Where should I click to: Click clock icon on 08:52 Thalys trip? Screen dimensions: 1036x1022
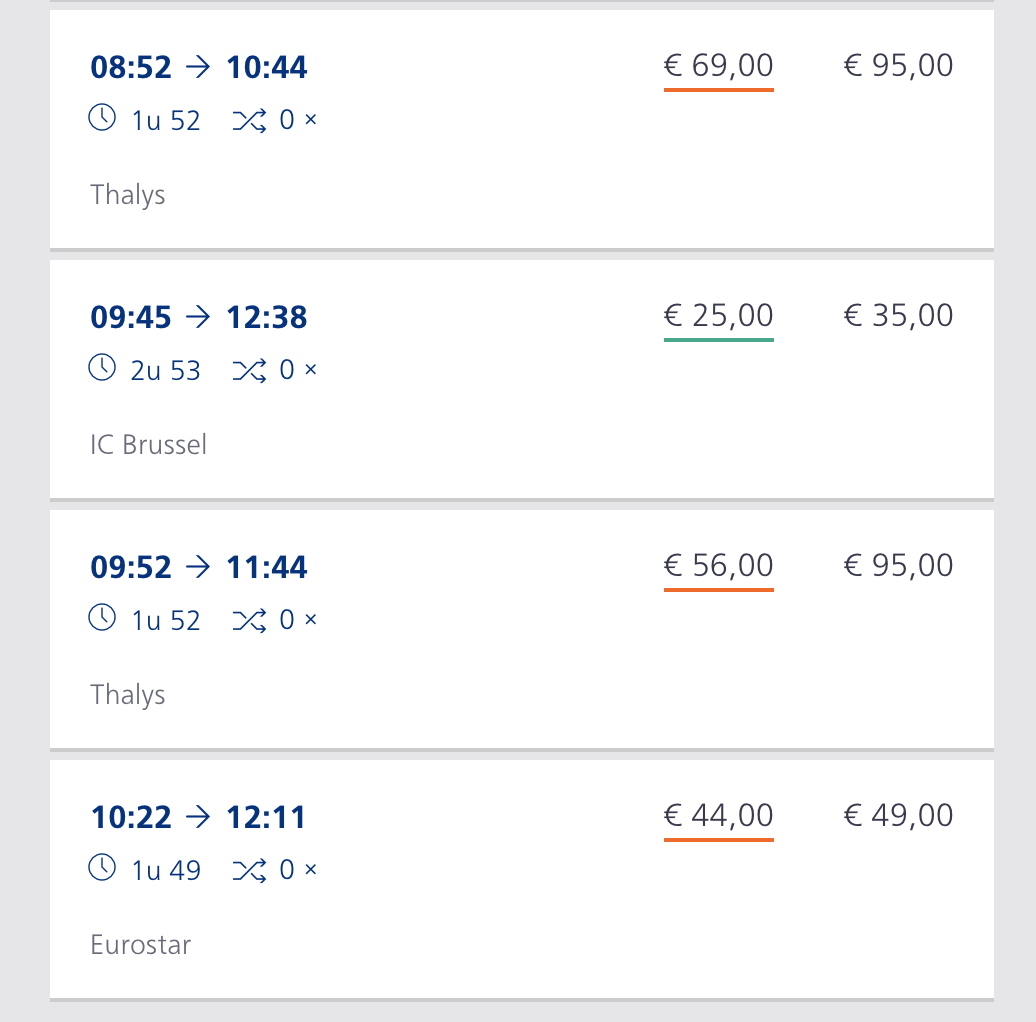(x=102, y=119)
